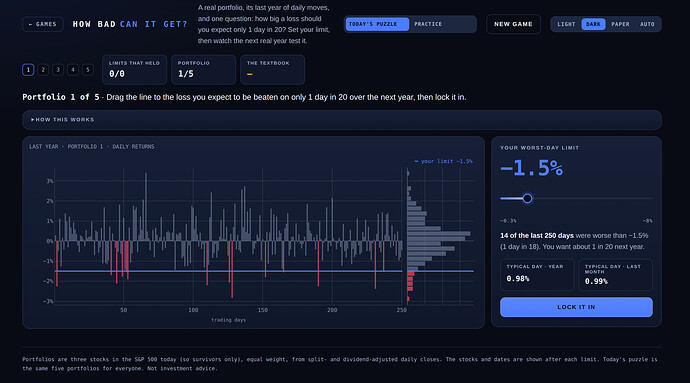Click the Typical Day Last Month 0.99% card
Screen dimensions: 690x383
click(x=615, y=275)
